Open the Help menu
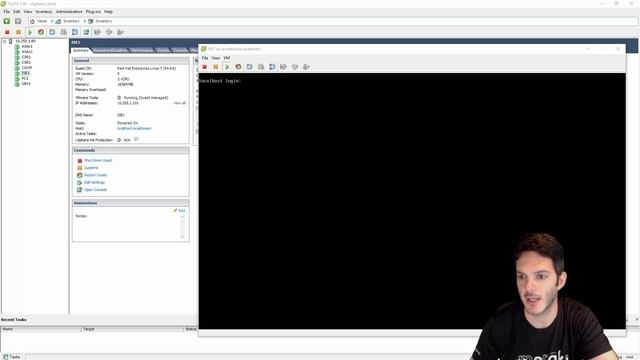Image resolution: width=640 pixels, height=360 pixels. [108, 11]
